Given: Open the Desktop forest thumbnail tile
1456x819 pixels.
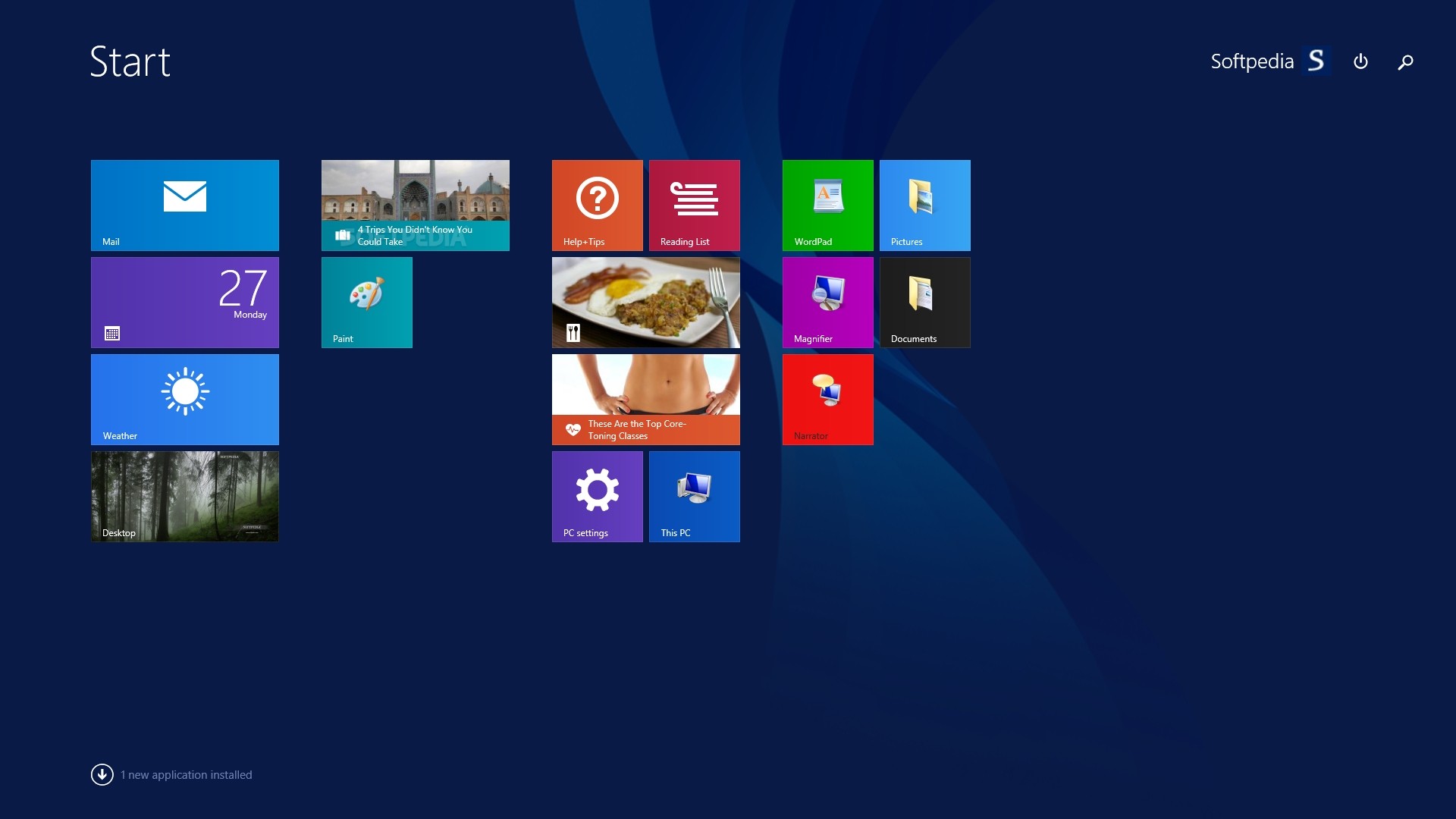Looking at the screenshot, I should click(x=184, y=496).
